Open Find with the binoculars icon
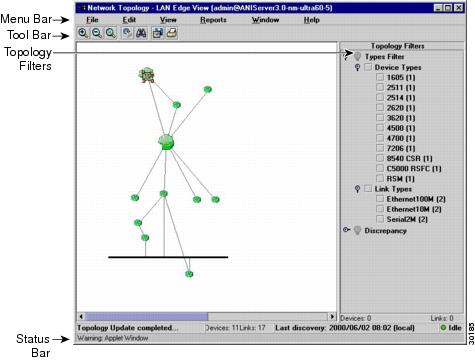The width and height of the screenshot is (475, 360). click(x=141, y=33)
